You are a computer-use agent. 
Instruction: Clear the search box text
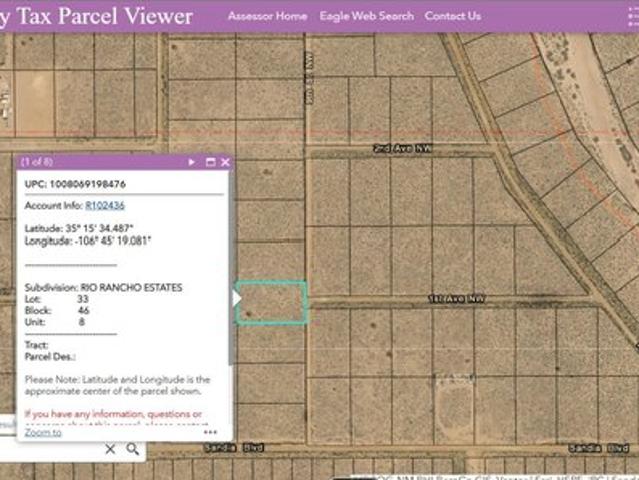tap(111, 450)
